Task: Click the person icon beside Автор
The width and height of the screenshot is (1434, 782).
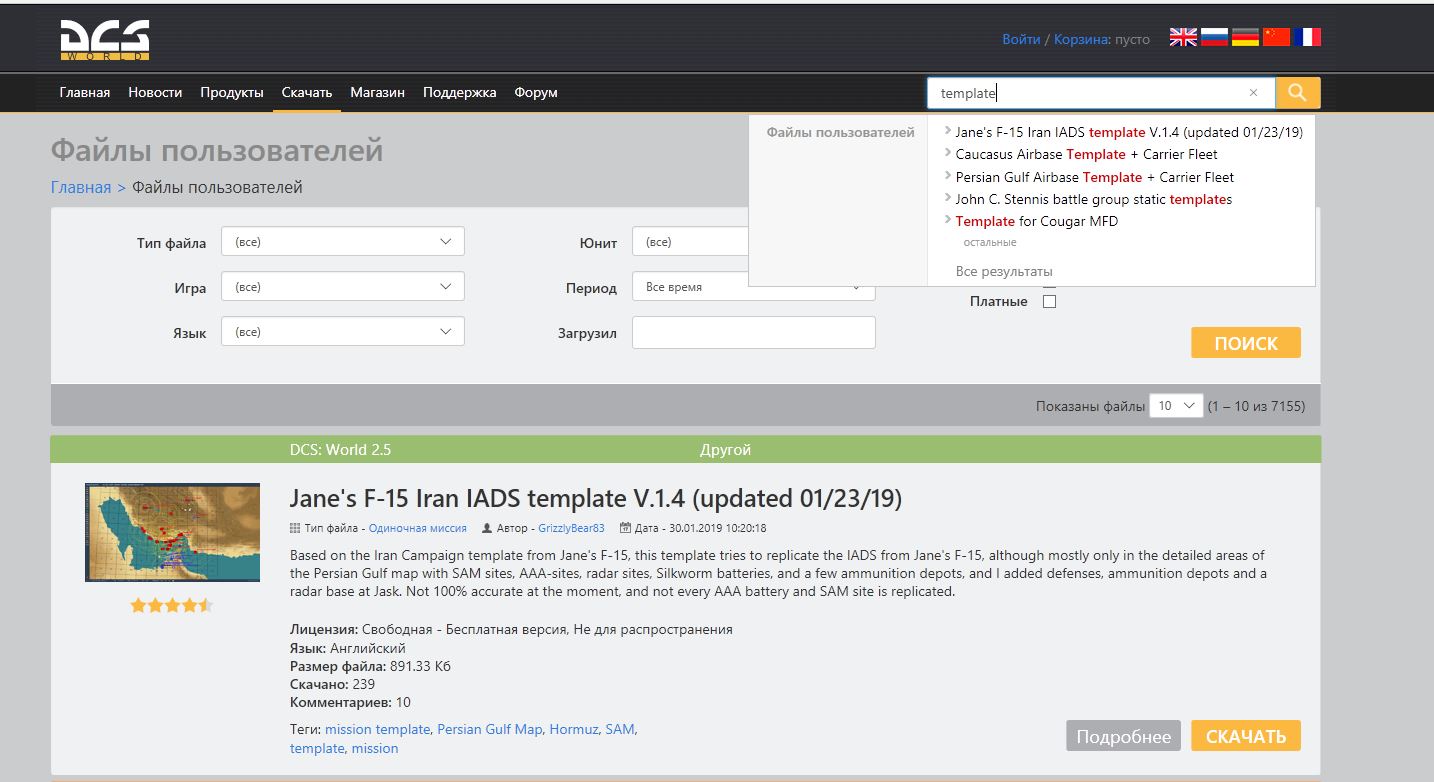Action: point(487,528)
